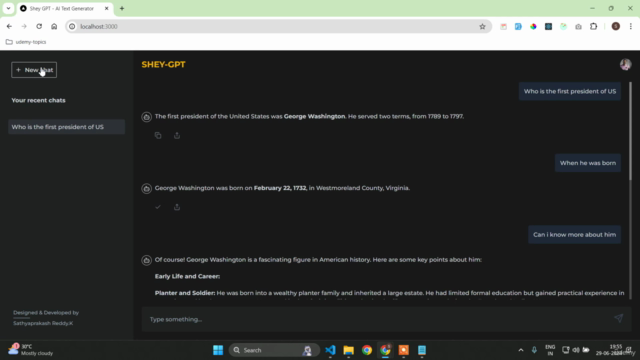This screenshot has width=640, height=360.
Task: Start a New chat
Action: click(34, 70)
